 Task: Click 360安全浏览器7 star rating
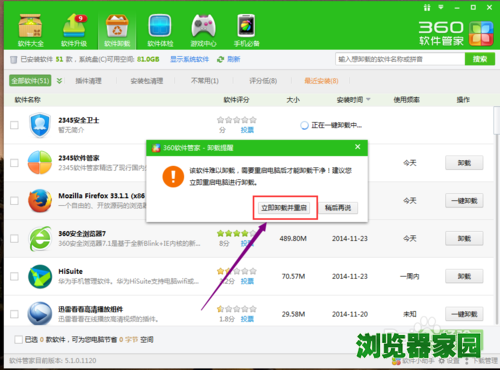(237, 233)
